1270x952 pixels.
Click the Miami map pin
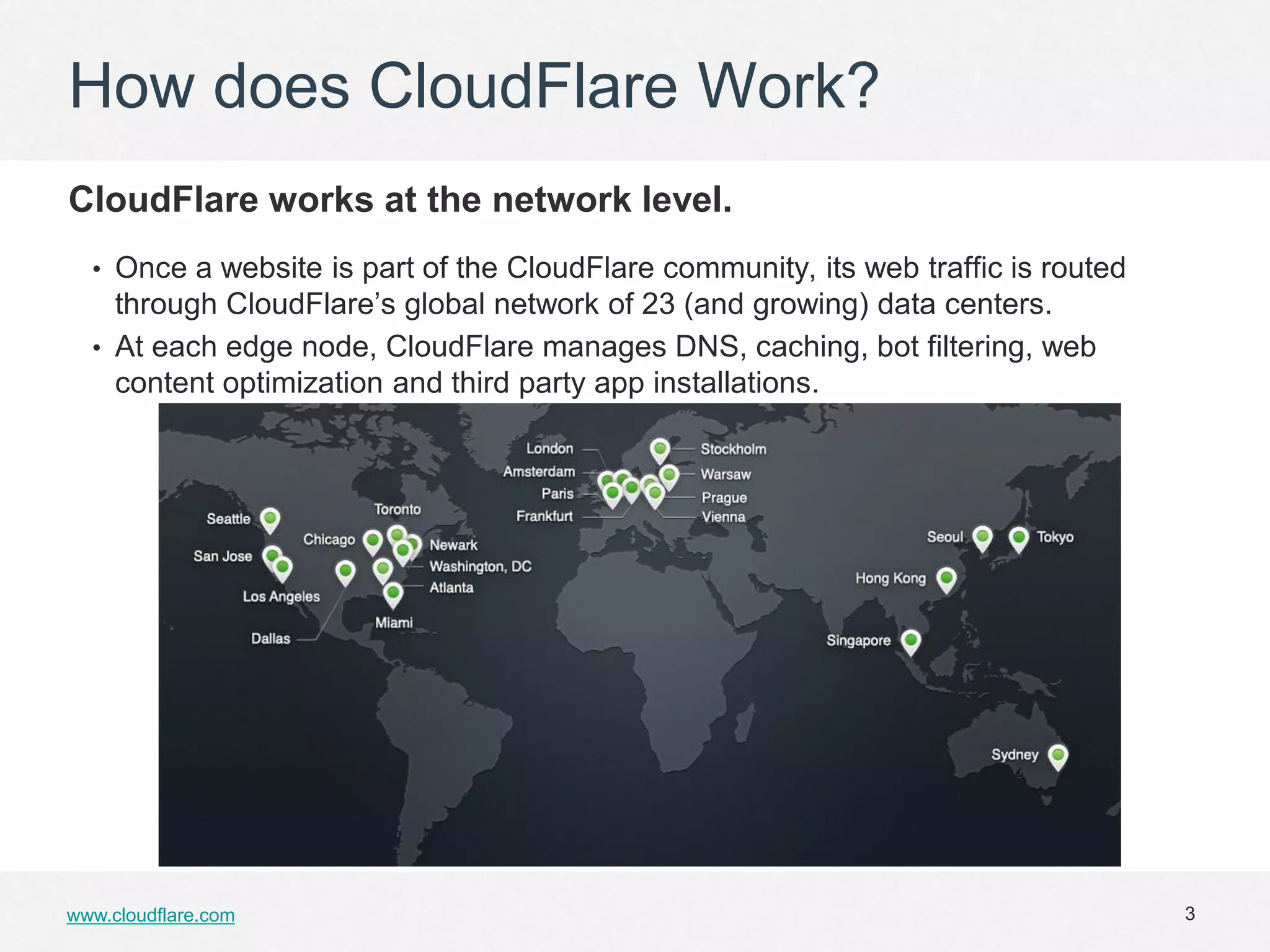393,595
